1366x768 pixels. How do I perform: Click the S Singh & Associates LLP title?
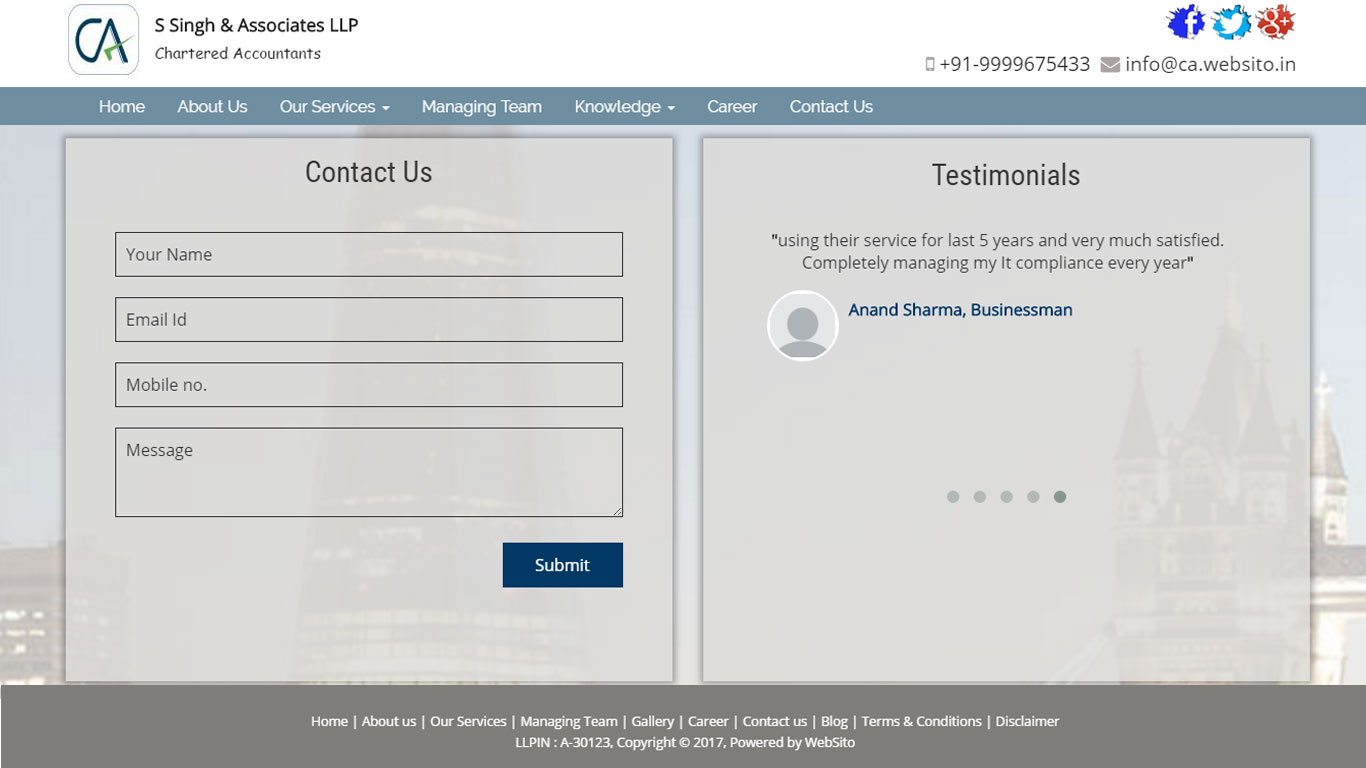256,25
